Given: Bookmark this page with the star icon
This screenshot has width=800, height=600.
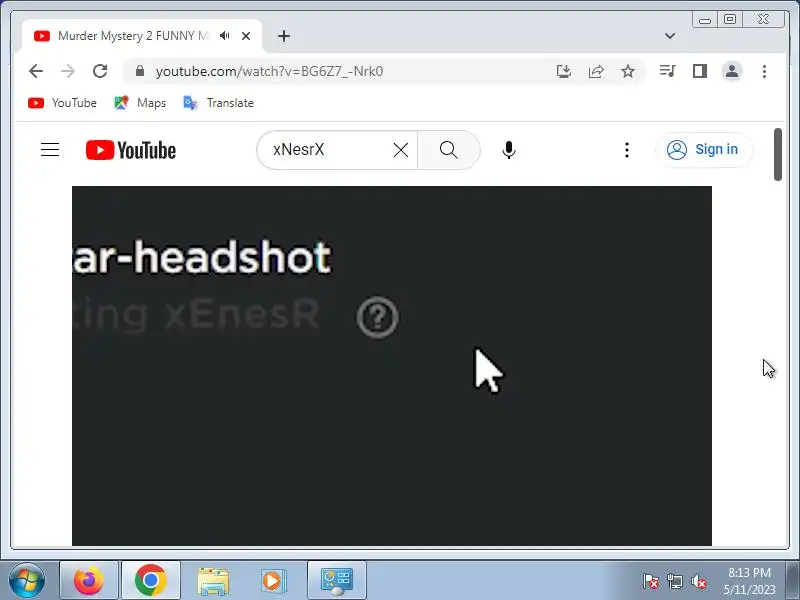Looking at the screenshot, I should pyautogui.click(x=628, y=71).
